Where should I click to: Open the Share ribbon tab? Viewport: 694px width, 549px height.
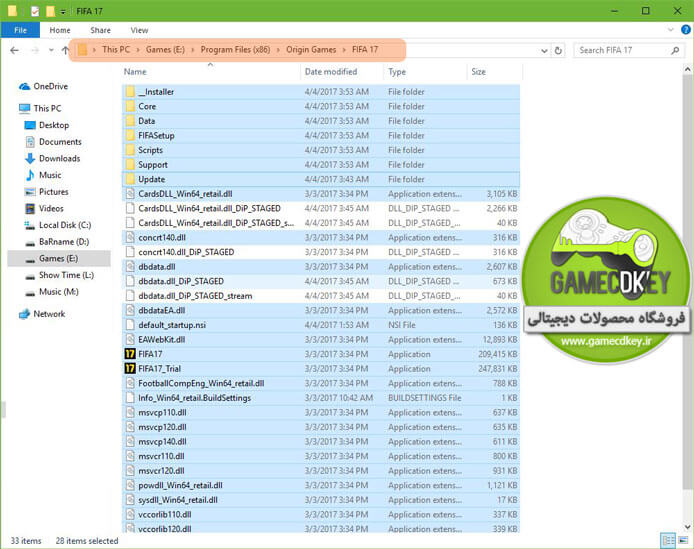tap(100, 30)
